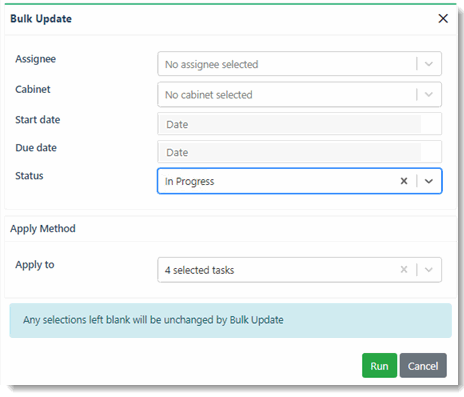The image size is (464, 397).
Task: Expand the Apply to dropdown chevron
Action: [429, 270]
